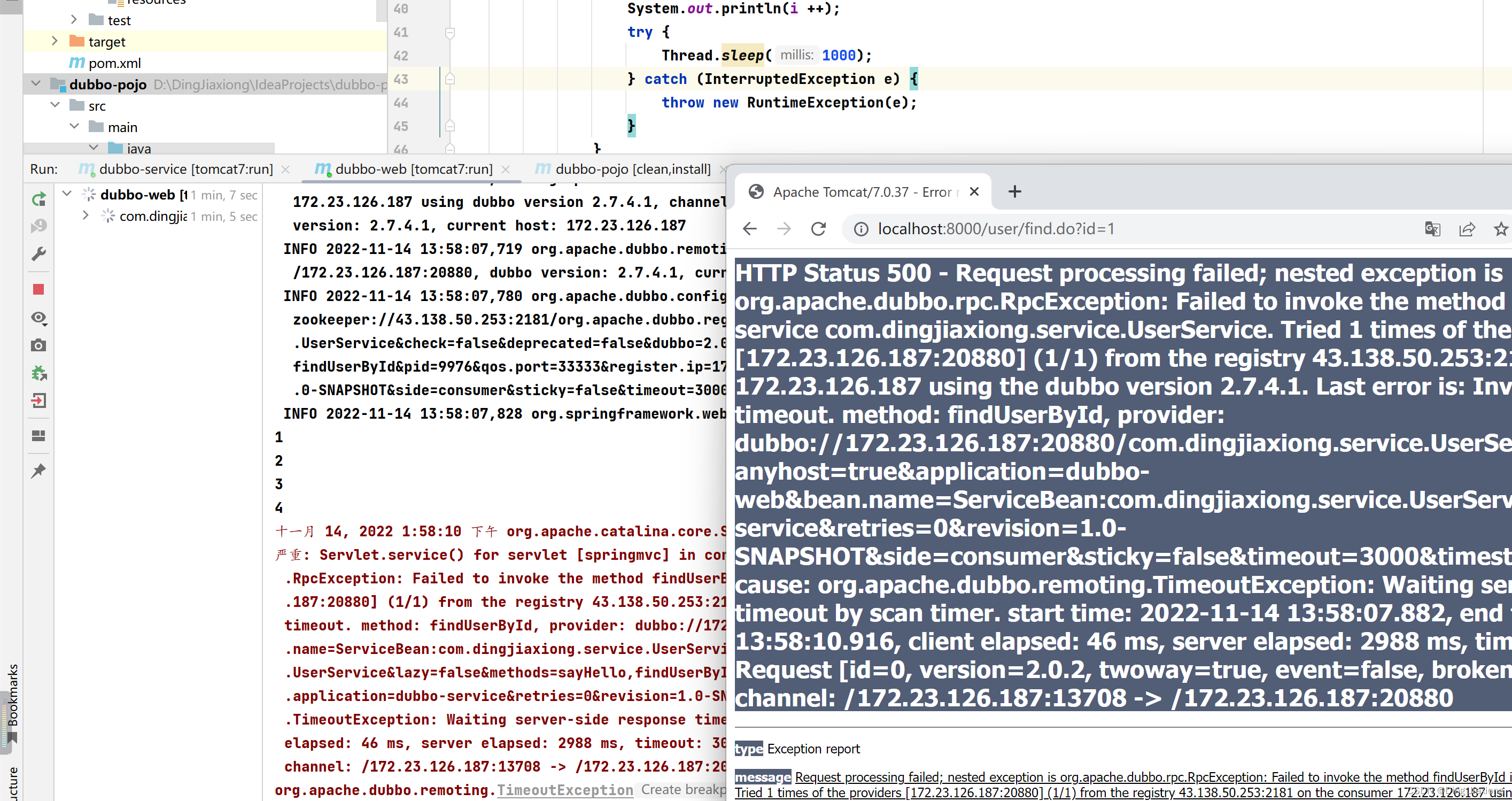Collapse the src folder under dubbo-pojo

tap(55, 105)
